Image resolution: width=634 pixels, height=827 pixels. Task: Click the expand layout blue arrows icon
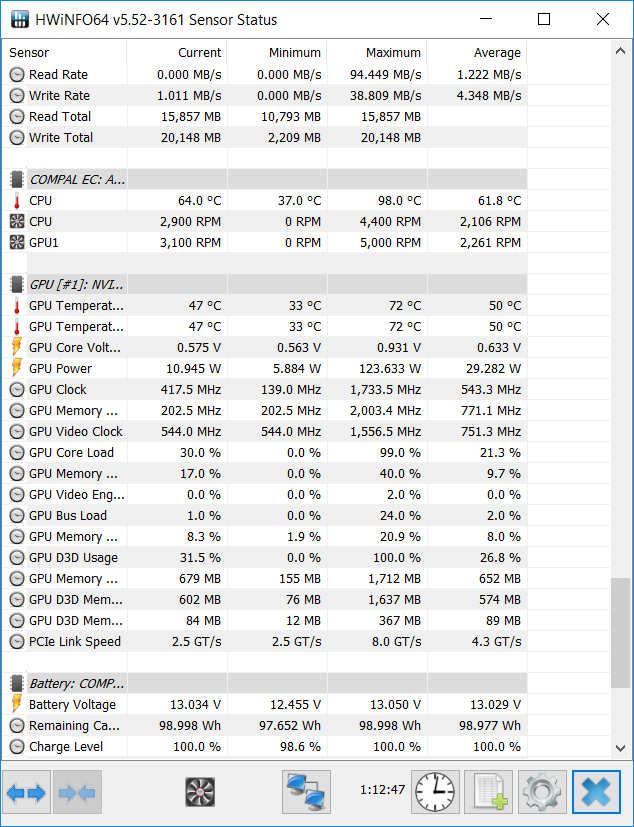click(x=26, y=792)
